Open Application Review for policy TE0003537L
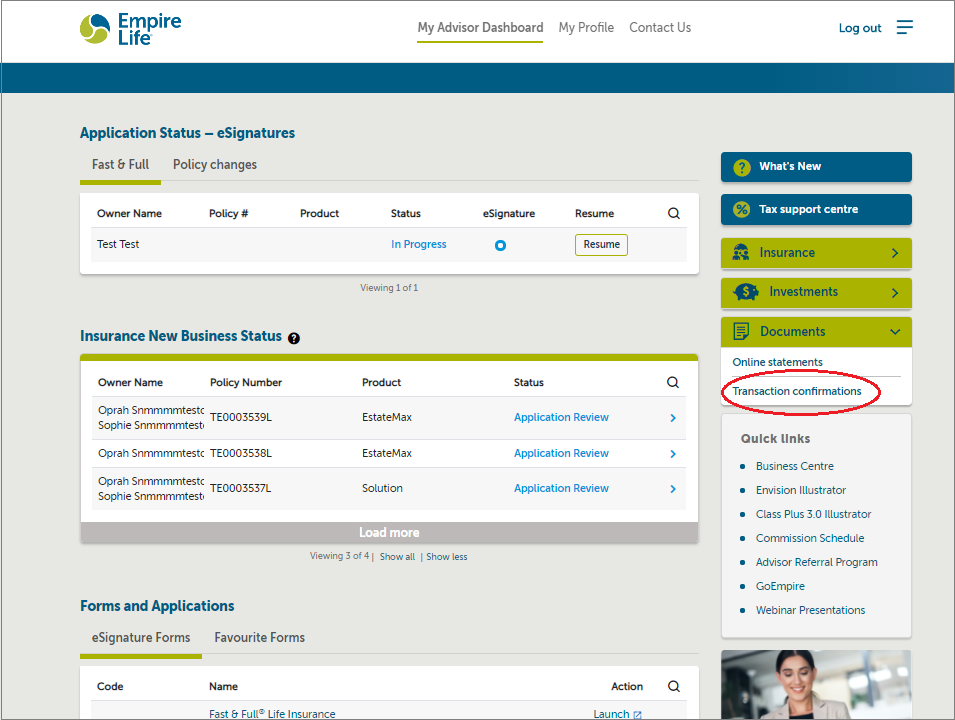The height and width of the screenshot is (720, 955). point(561,488)
